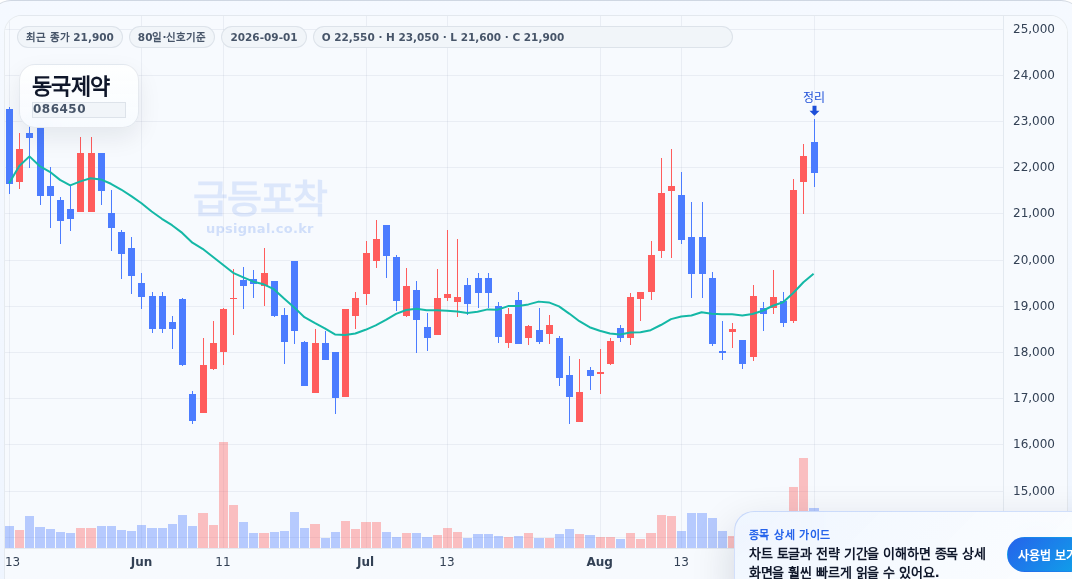The width and height of the screenshot is (1072, 579).
Task: Click the 동국제약 stock name
Action: click(x=71, y=85)
